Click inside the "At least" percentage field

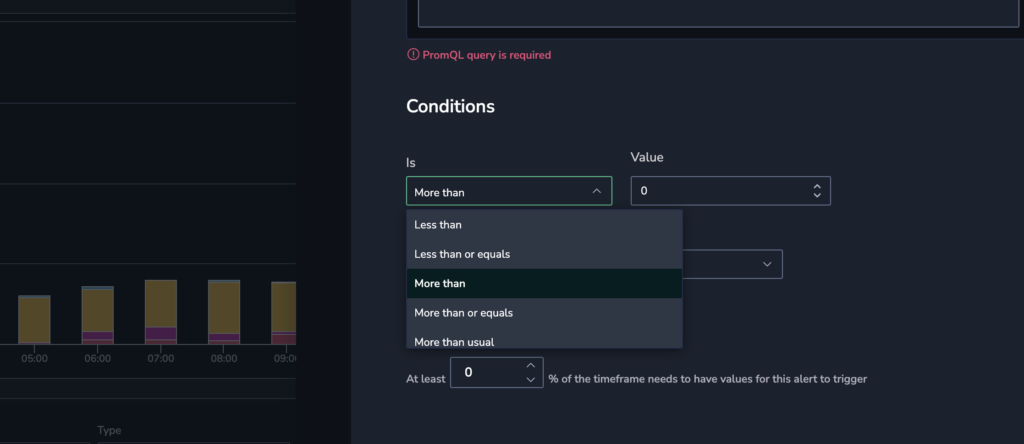coord(485,373)
